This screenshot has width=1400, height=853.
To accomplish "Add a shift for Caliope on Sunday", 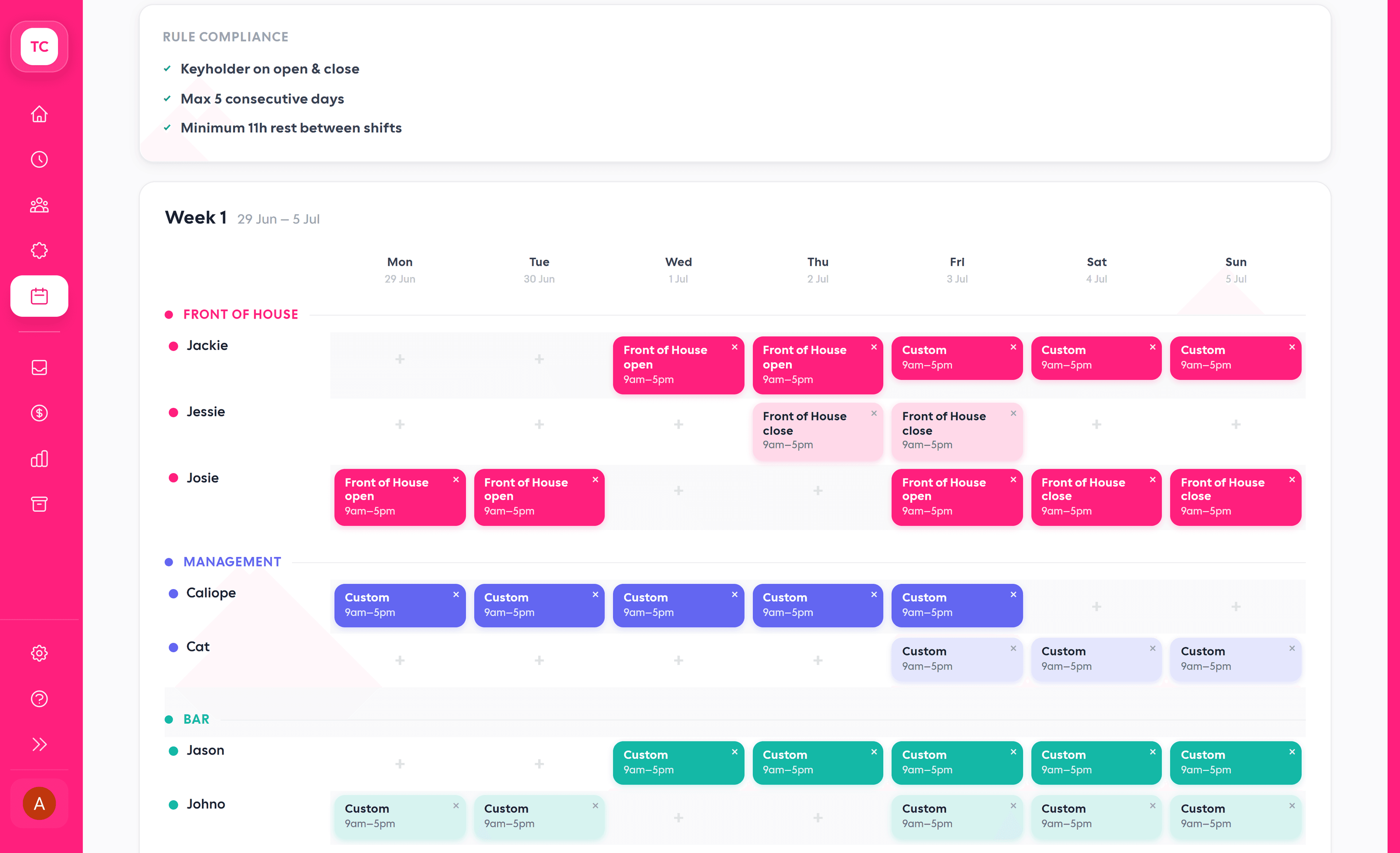I will [1236, 607].
